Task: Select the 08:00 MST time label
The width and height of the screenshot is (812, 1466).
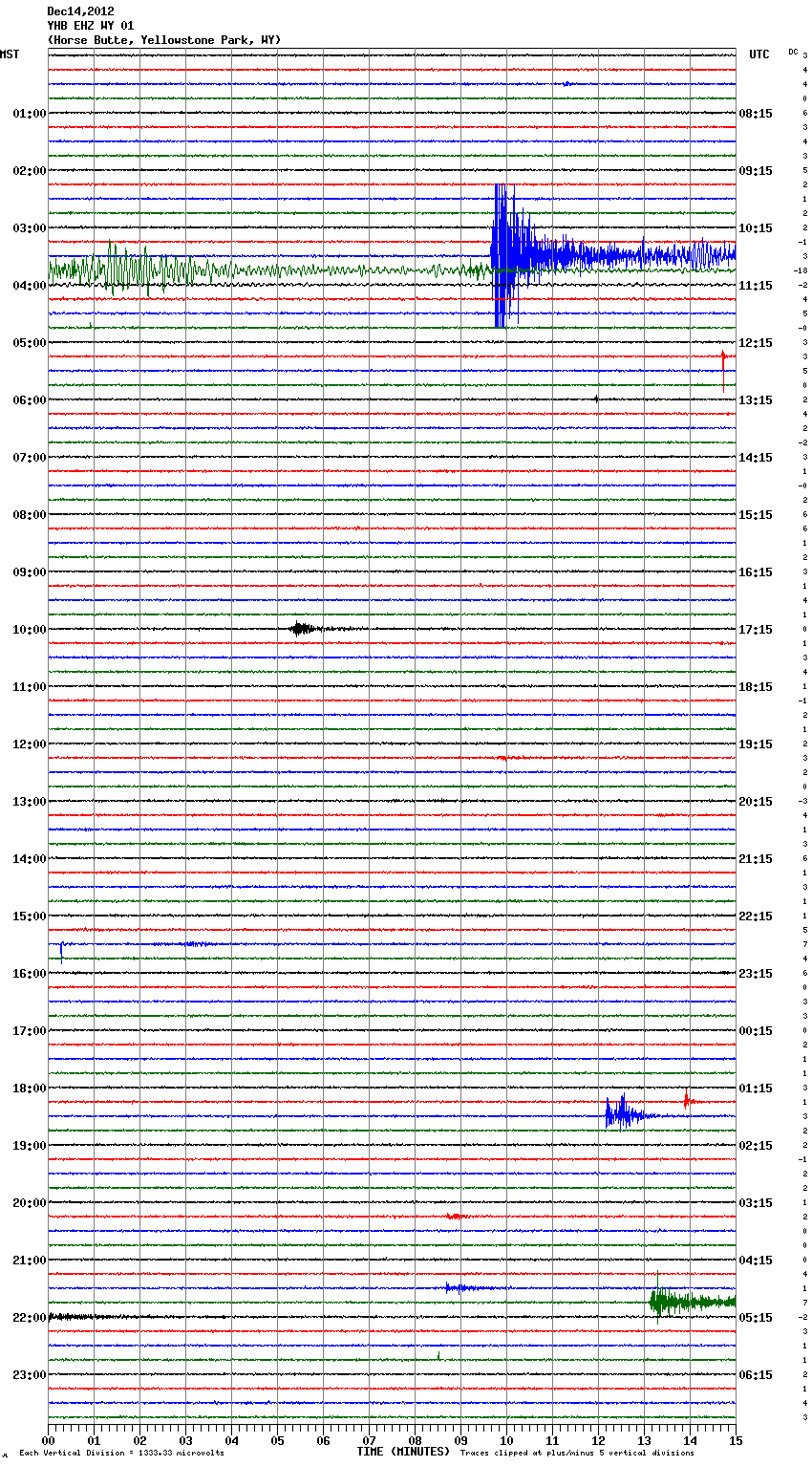Action: pyautogui.click(x=30, y=515)
